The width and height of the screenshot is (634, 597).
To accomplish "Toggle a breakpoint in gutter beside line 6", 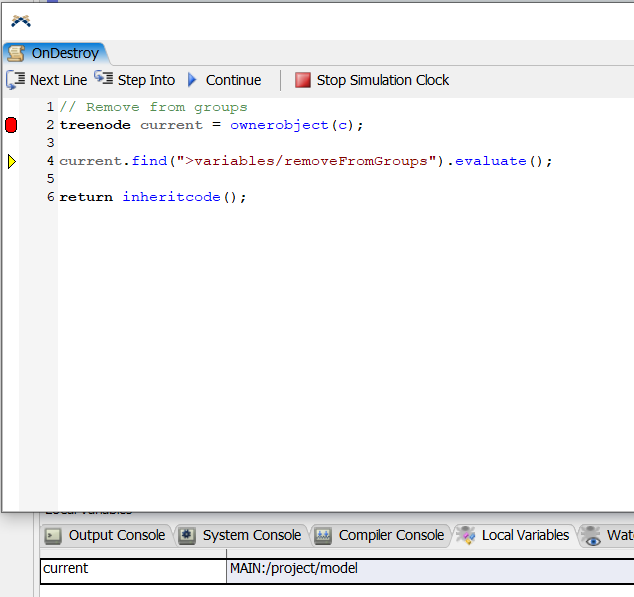I will pyautogui.click(x=11, y=197).
